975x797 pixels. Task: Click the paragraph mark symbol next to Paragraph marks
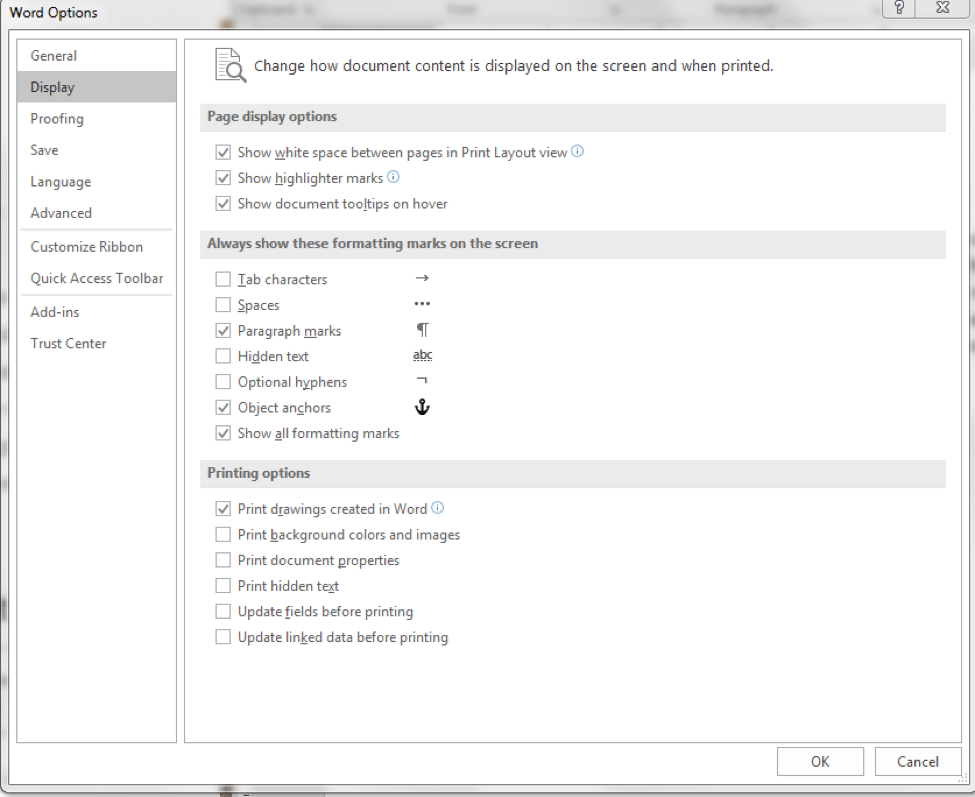pyautogui.click(x=422, y=329)
